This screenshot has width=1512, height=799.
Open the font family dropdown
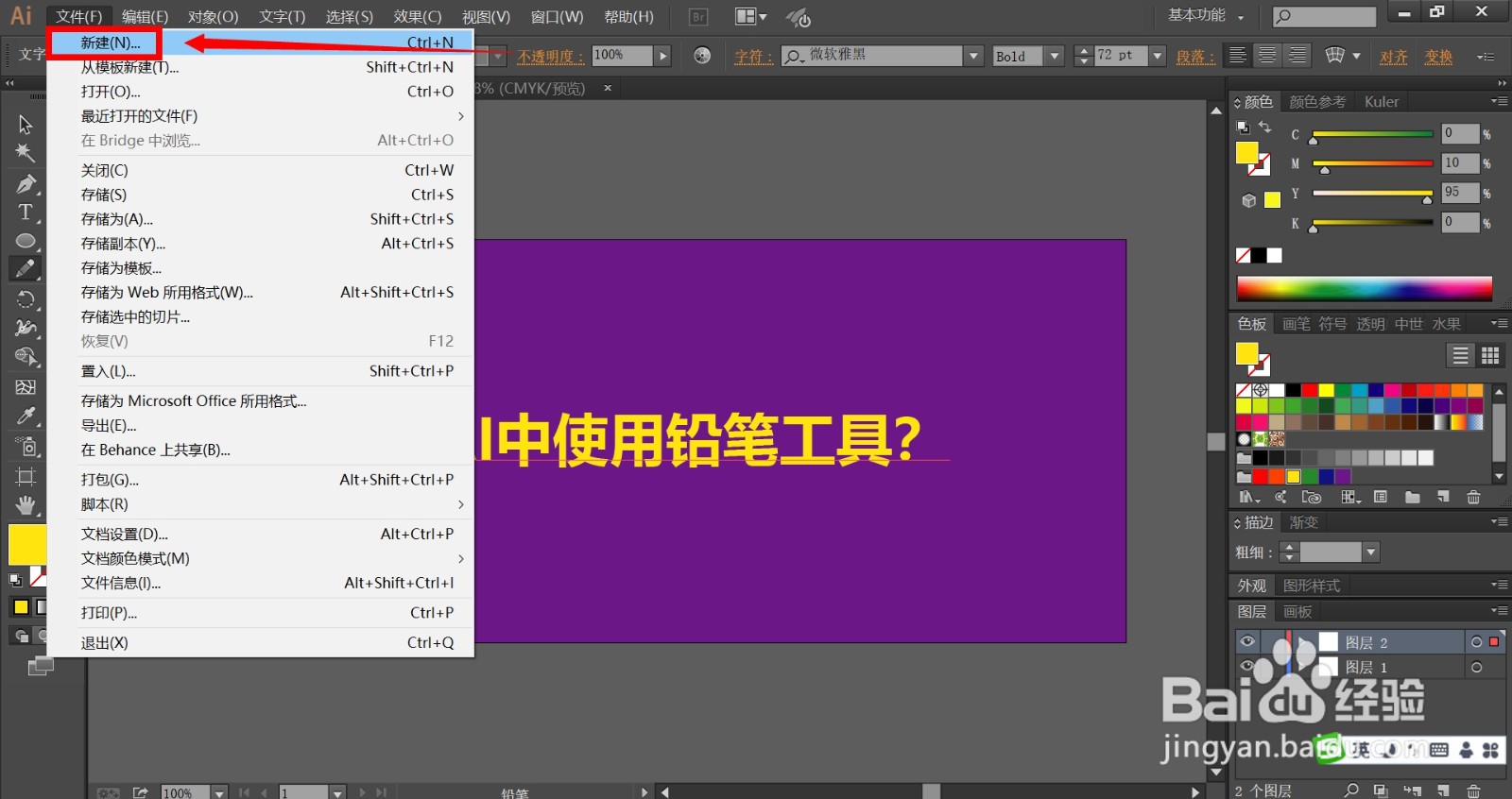click(x=974, y=56)
